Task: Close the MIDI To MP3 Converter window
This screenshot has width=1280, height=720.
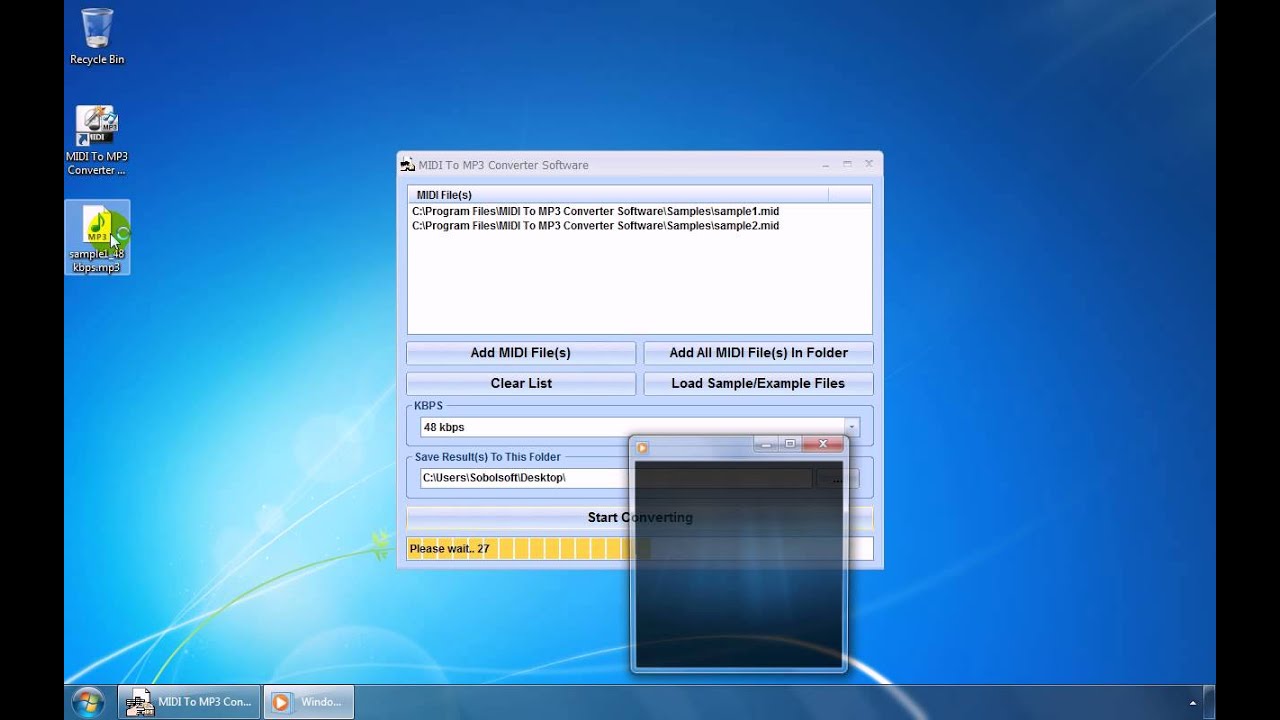Action: click(868, 163)
